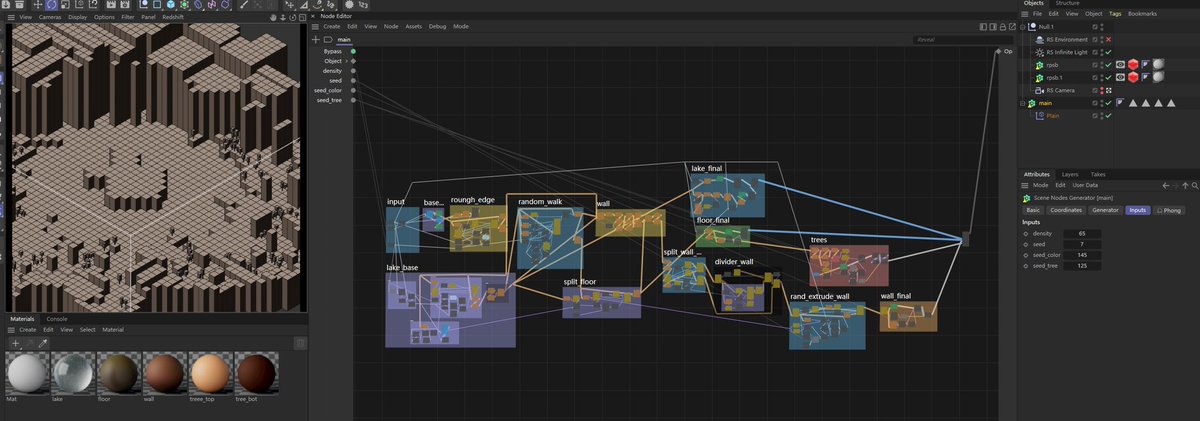Image resolution: width=1200 pixels, height=421 pixels.
Task: Click the Phong tag on main object
Action: point(1120,103)
